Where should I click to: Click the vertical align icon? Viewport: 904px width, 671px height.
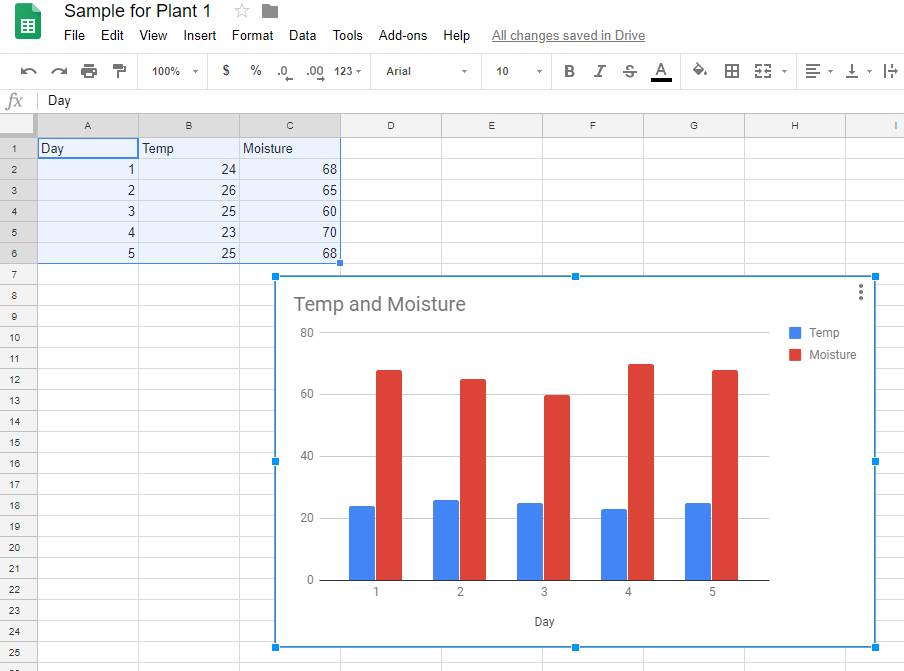pyautogui.click(x=852, y=71)
